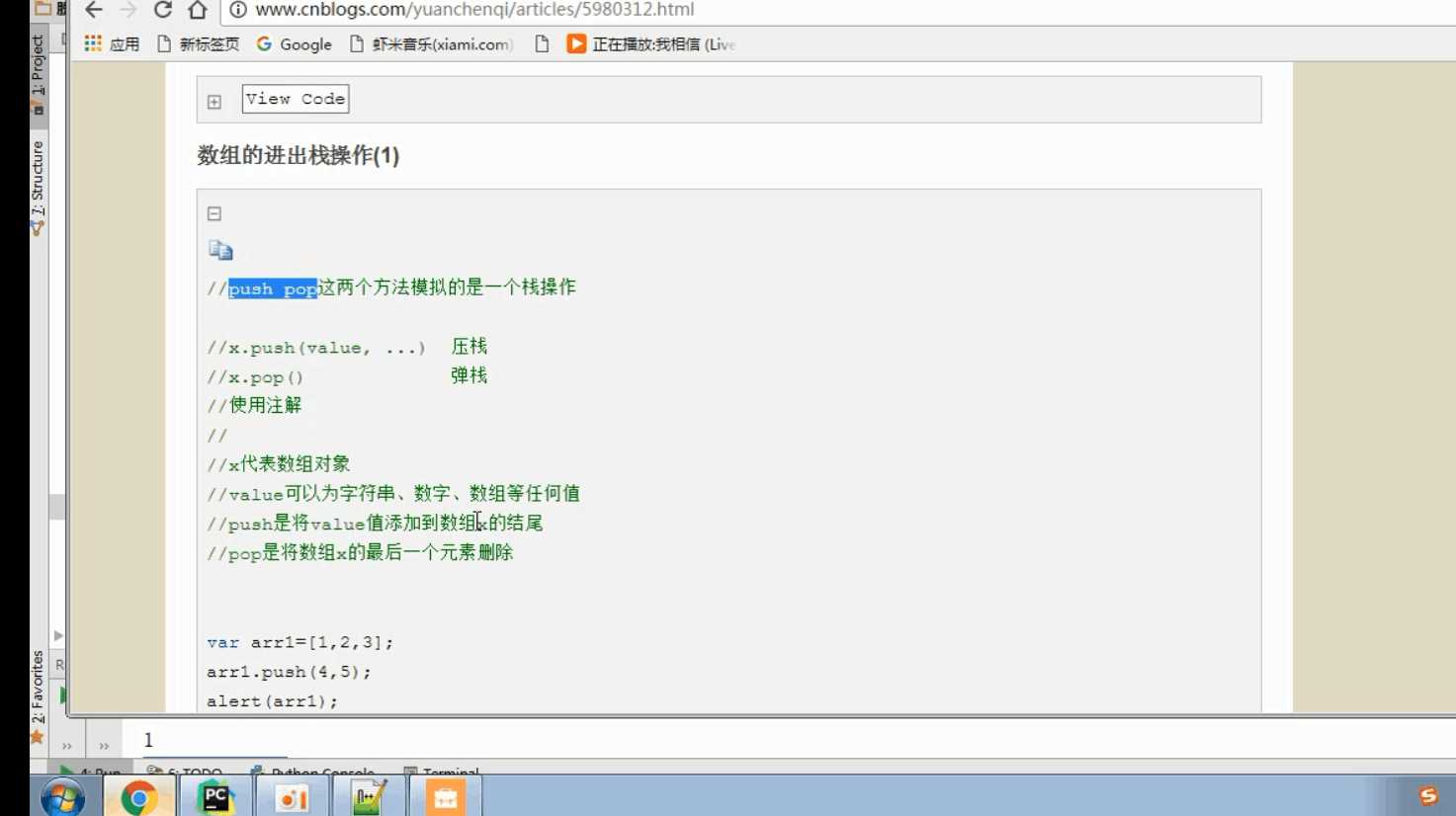Open the blank page bookmark icon
Screen dimensions: 1456x816
click(x=542, y=43)
